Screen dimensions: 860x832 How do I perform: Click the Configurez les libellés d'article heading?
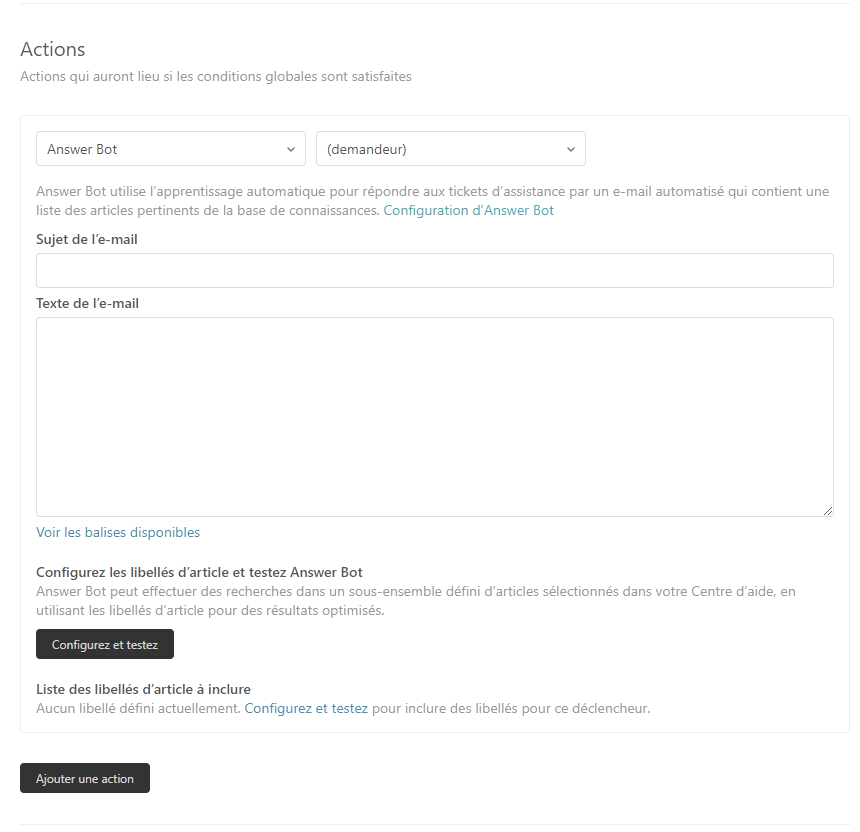199,572
